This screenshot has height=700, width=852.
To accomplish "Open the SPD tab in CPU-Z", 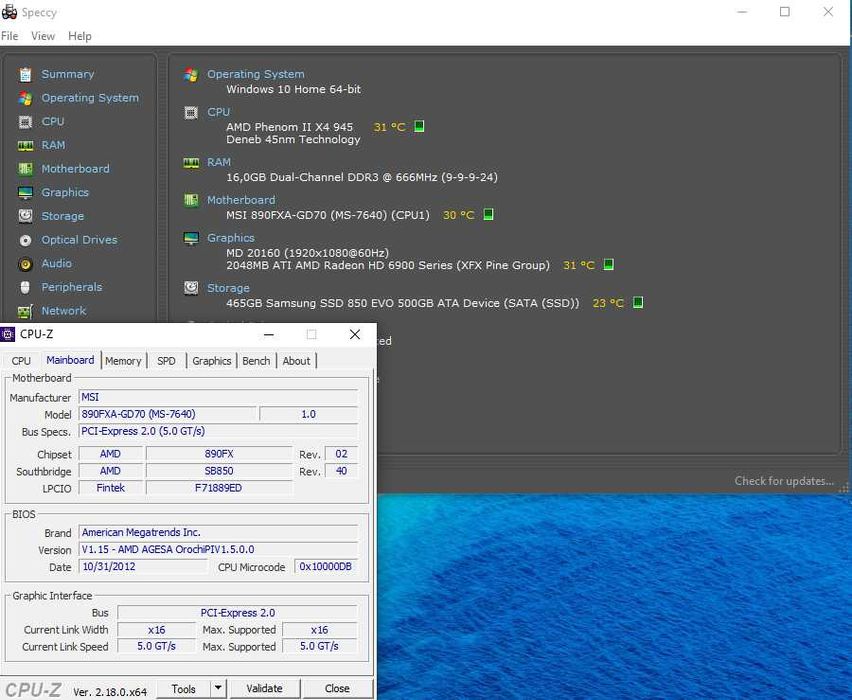I will click(166, 361).
